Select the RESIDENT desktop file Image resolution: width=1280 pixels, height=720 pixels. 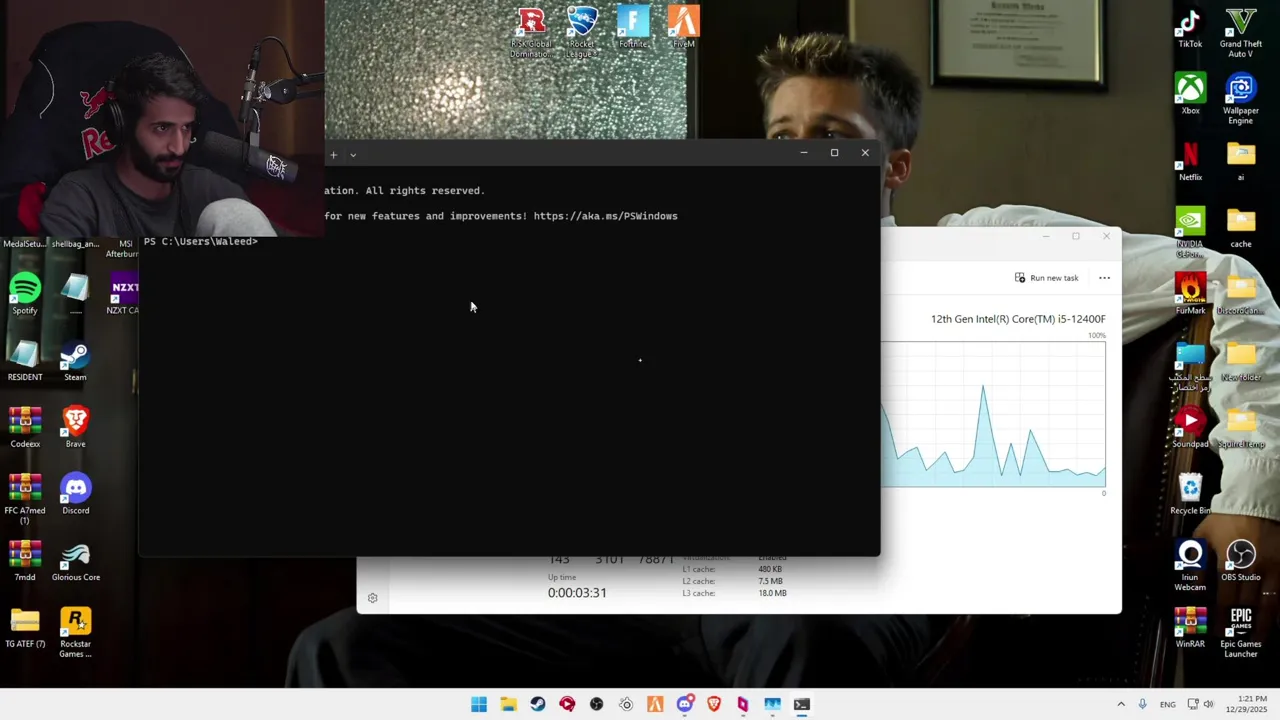[x=25, y=362]
